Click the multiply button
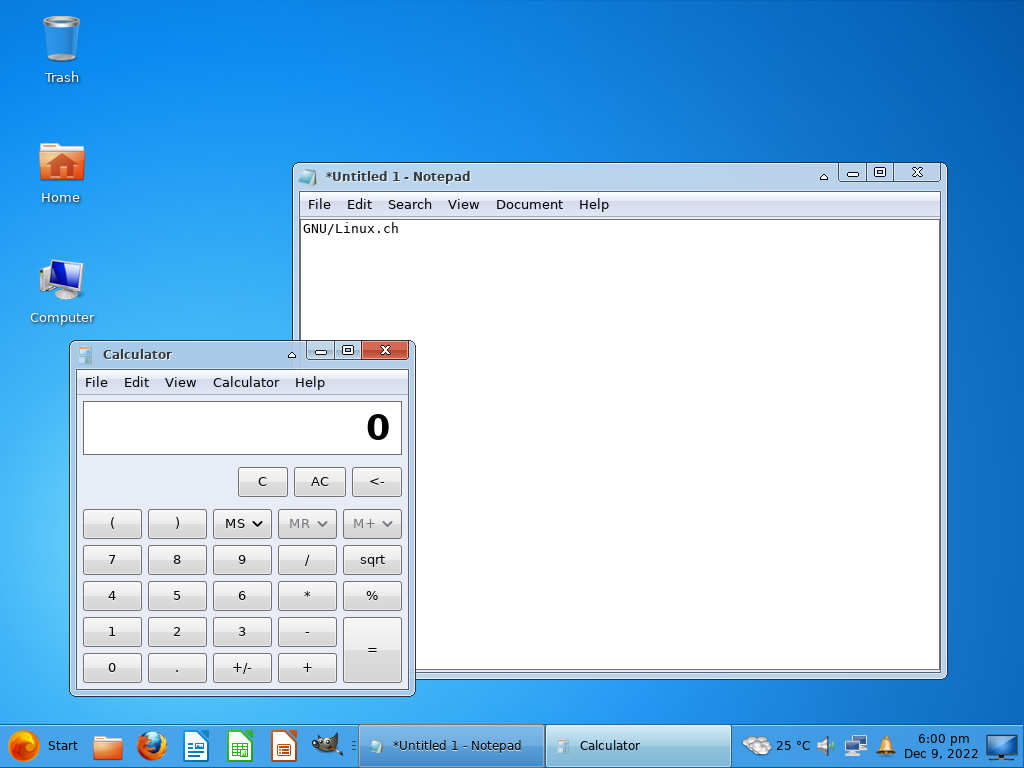This screenshot has width=1024, height=768. click(308, 596)
